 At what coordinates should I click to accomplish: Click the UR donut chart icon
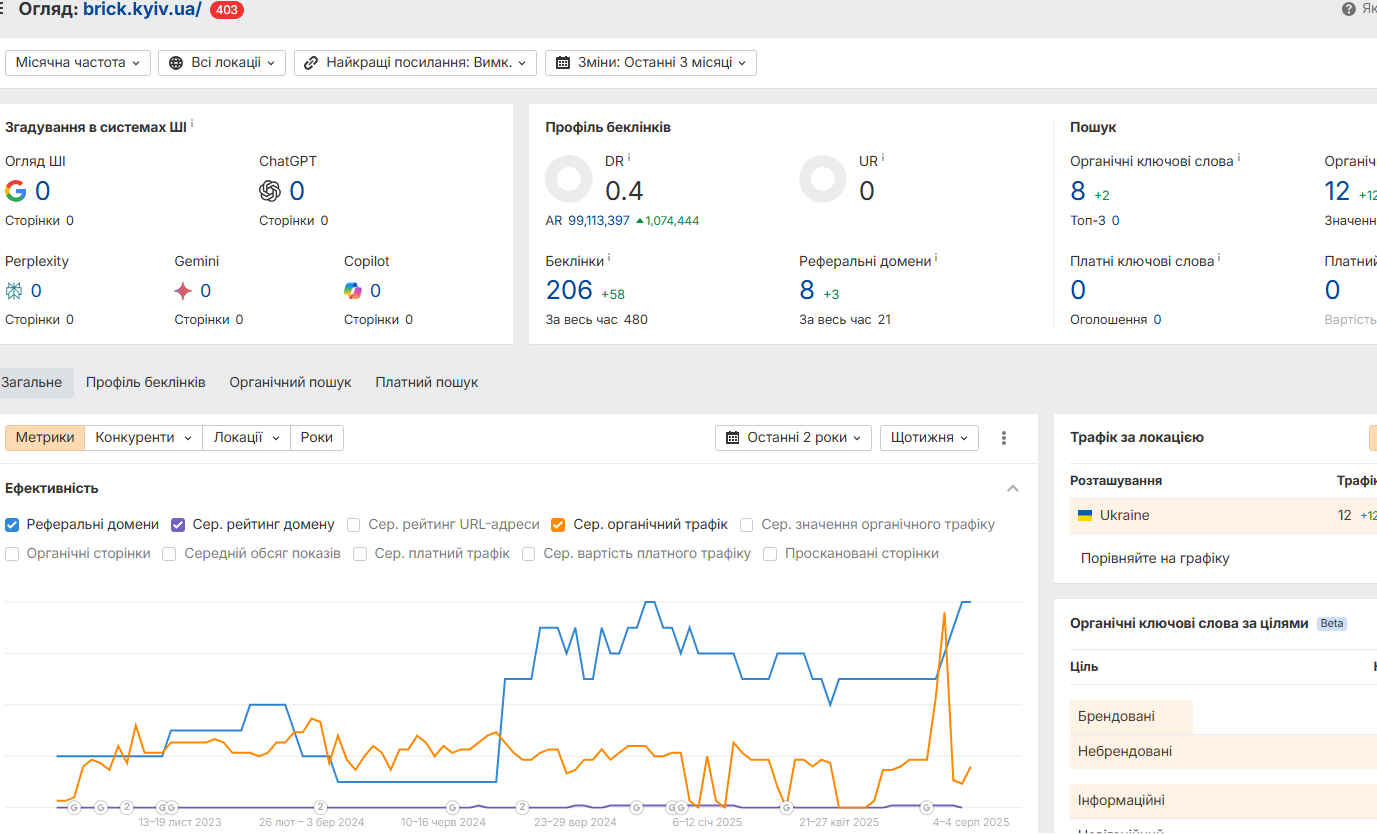pyautogui.click(x=823, y=180)
